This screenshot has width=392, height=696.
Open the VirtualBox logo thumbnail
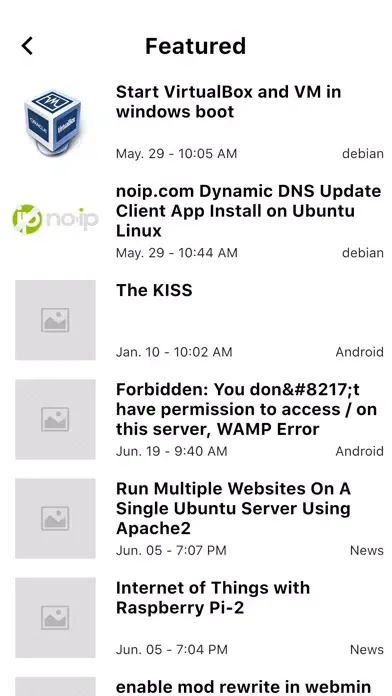click(x=53, y=122)
